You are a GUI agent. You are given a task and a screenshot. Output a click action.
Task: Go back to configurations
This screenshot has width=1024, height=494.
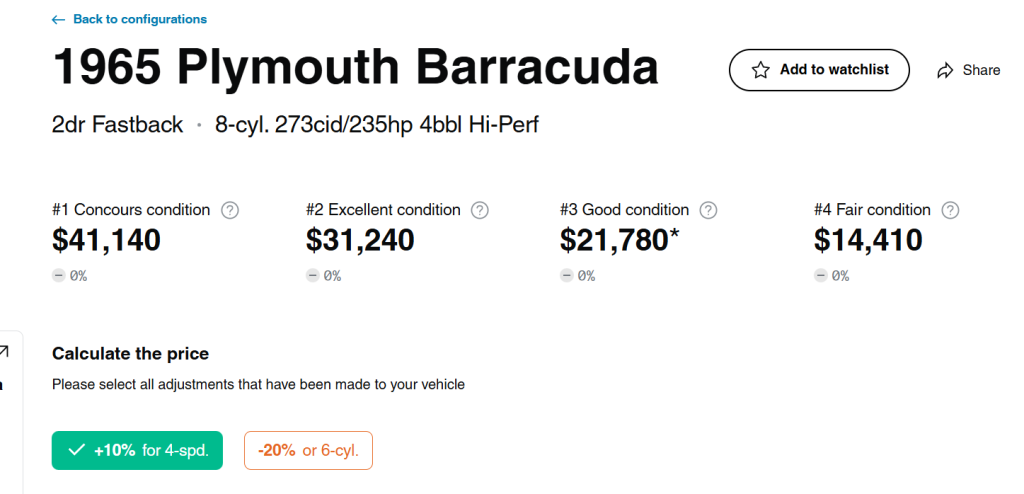point(140,20)
